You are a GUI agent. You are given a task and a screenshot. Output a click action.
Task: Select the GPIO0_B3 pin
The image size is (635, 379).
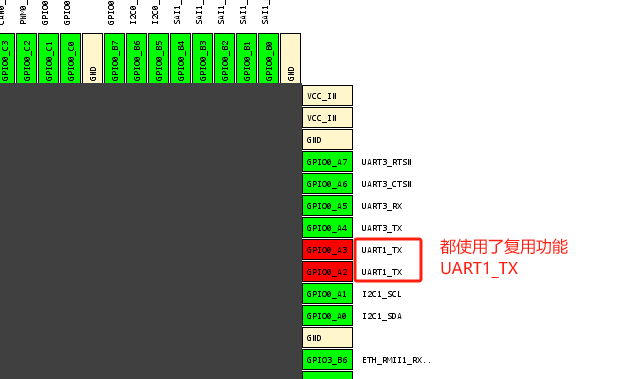pos(202,58)
